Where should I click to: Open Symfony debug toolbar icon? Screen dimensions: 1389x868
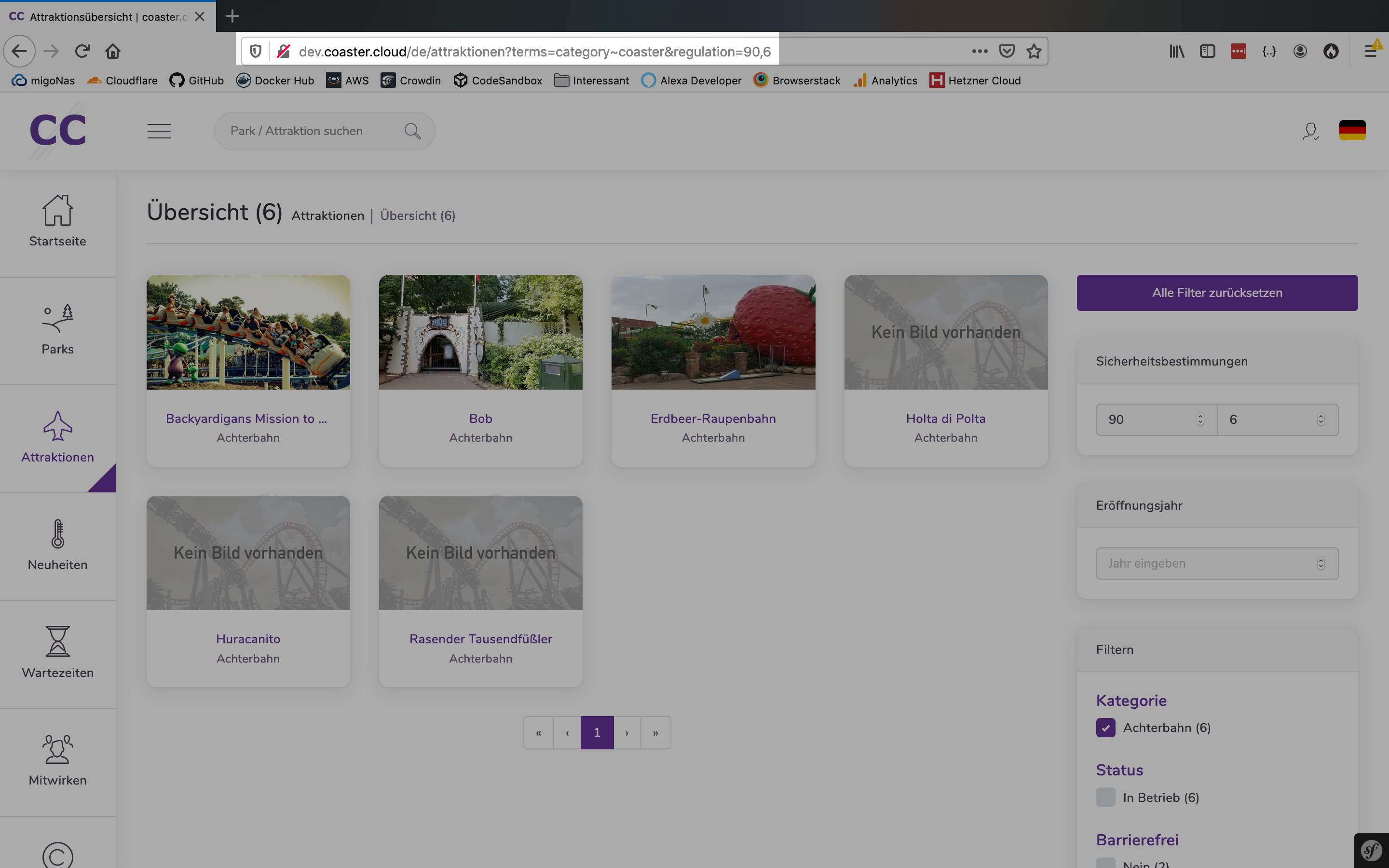pyautogui.click(x=1371, y=851)
